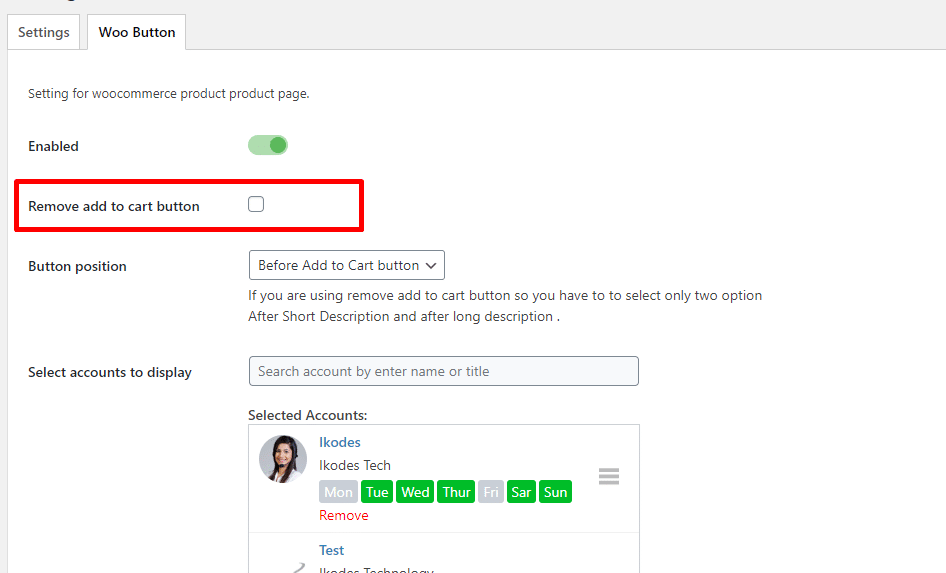
Task: Click the drag handle icon for Ikodes account
Action: [x=609, y=476]
